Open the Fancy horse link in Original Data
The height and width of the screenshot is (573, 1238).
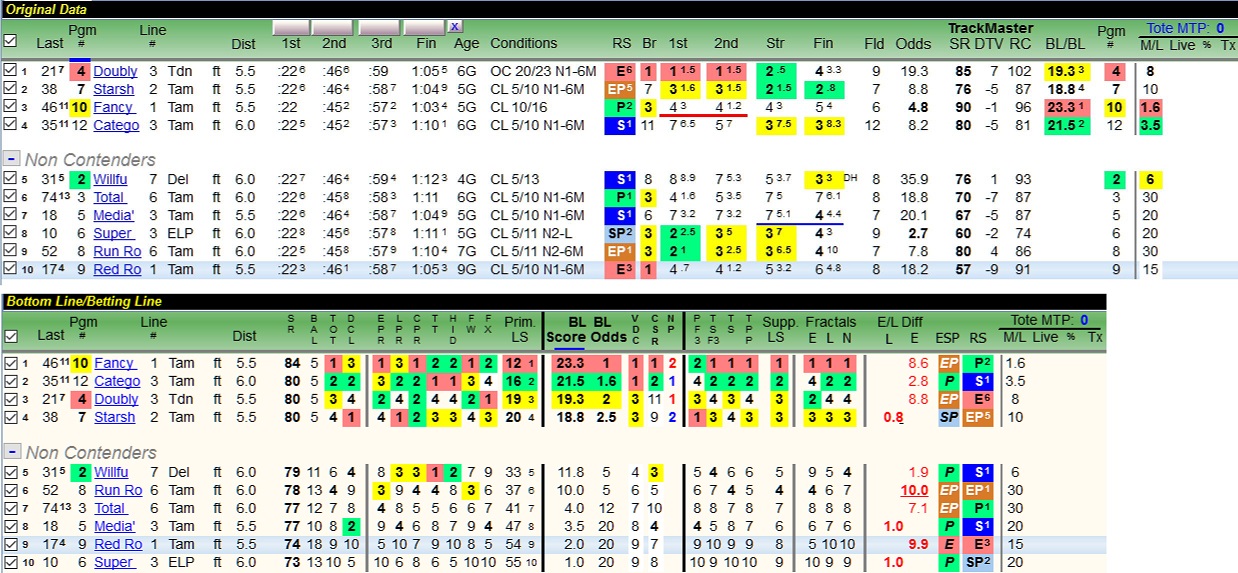(x=113, y=107)
